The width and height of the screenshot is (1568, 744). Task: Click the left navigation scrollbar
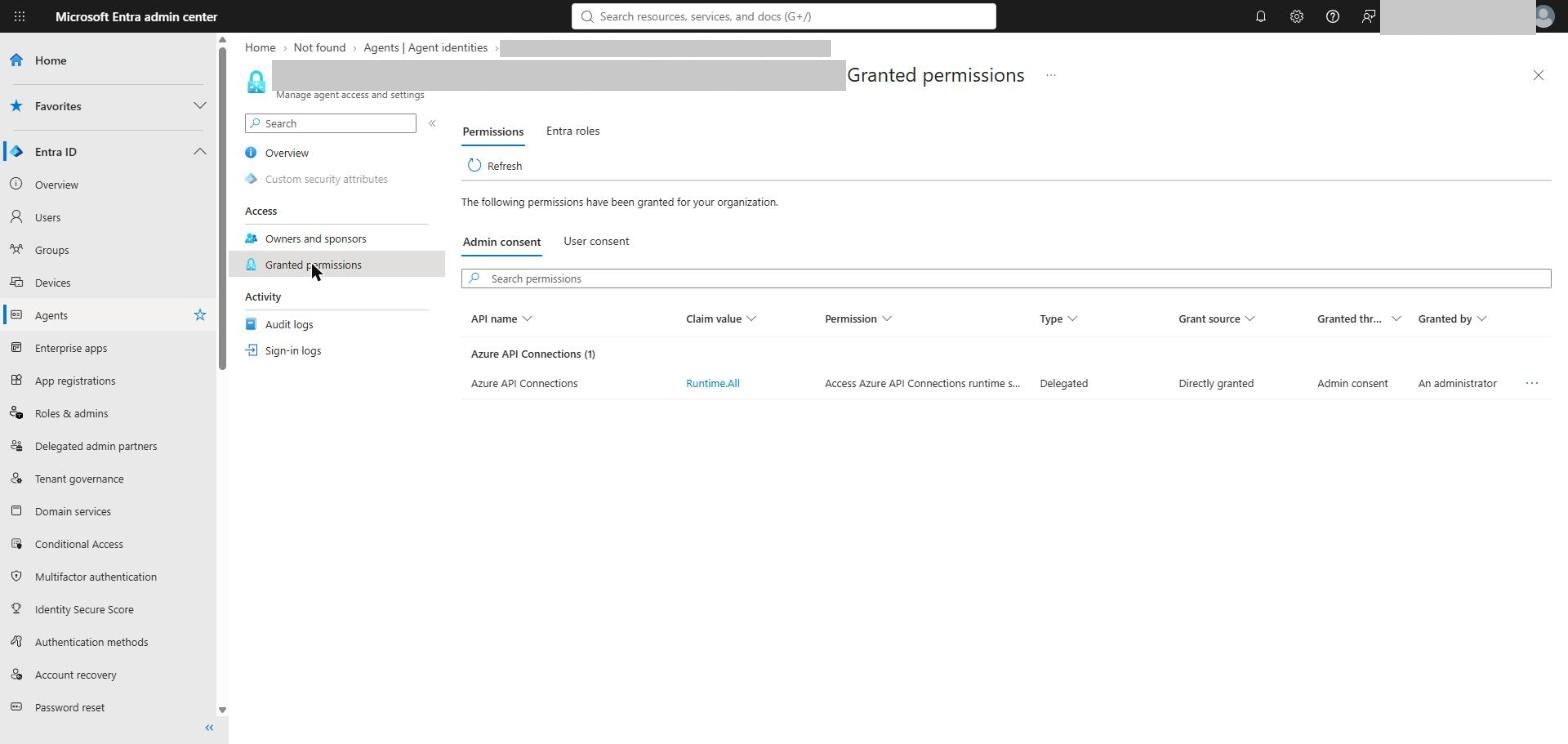pos(222,206)
